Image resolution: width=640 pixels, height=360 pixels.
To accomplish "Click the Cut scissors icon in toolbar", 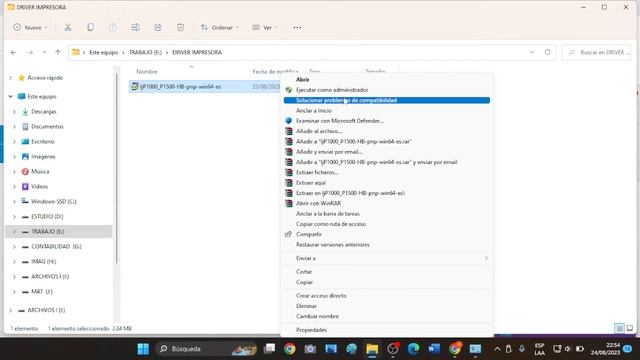I will [x=68, y=27].
